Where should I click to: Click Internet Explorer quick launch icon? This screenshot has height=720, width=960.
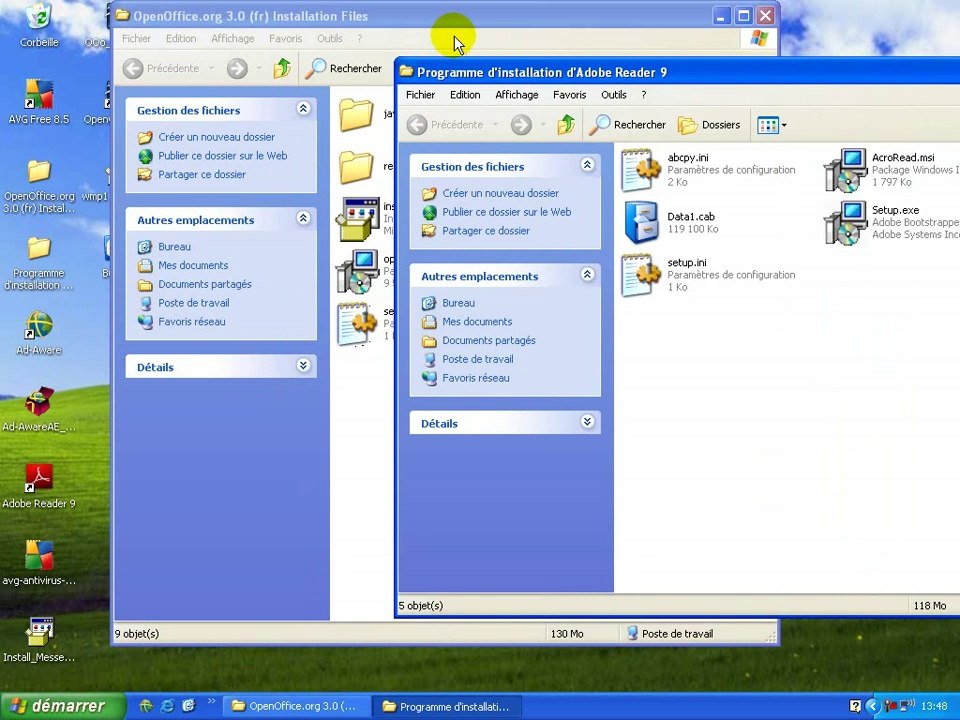(167, 706)
